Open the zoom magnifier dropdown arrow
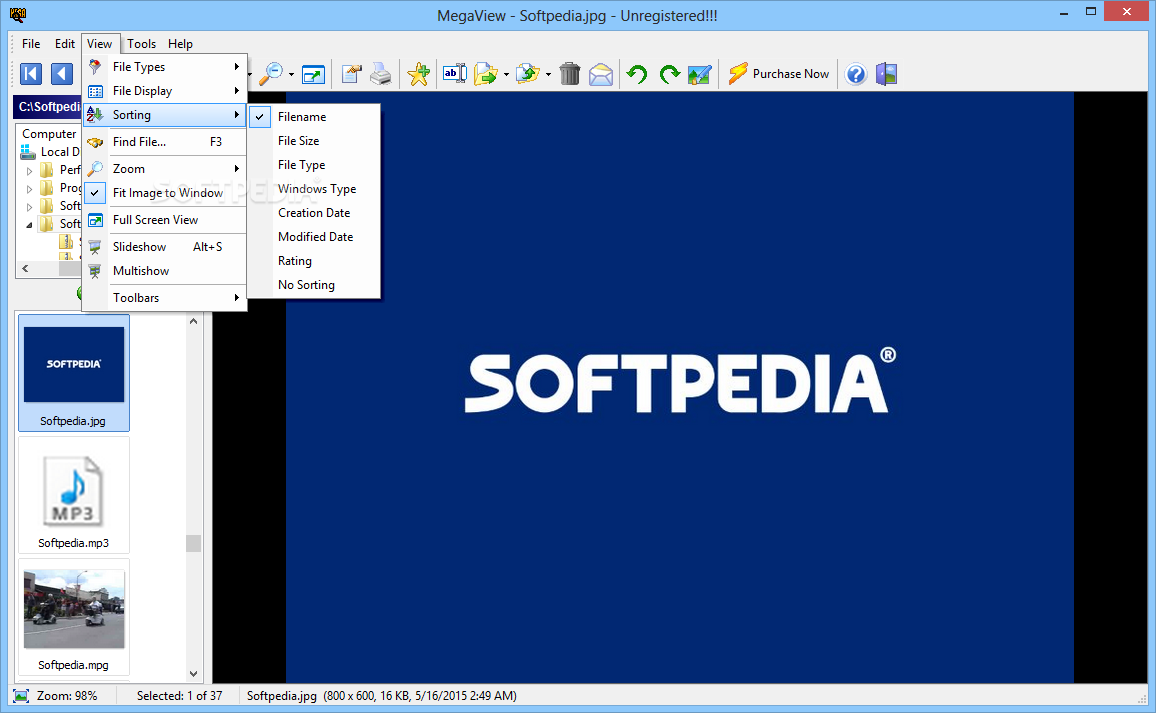Screen dimensions: 1156x713 point(291,74)
